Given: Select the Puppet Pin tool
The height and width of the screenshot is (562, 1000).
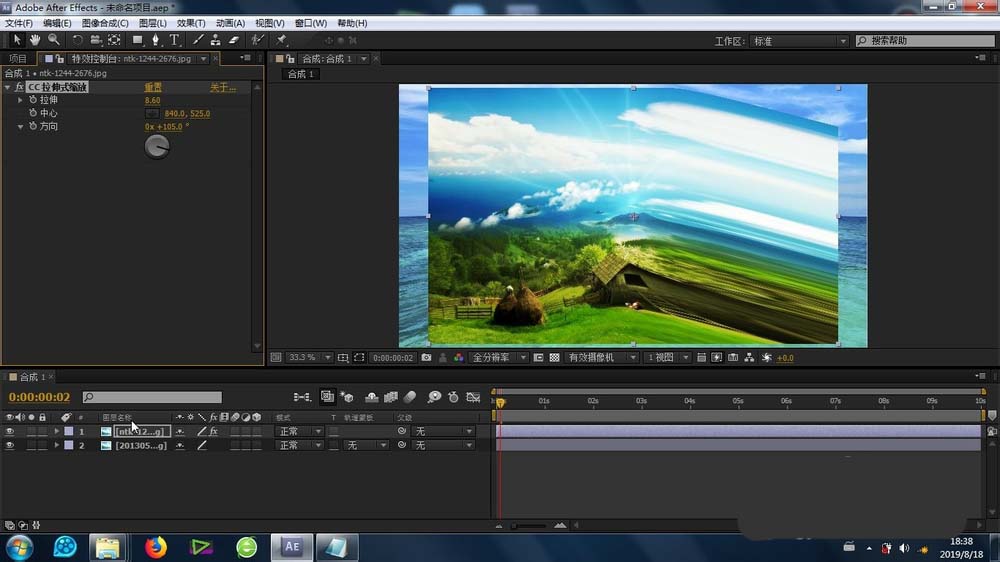Looking at the screenshot, I should (281, 40).
